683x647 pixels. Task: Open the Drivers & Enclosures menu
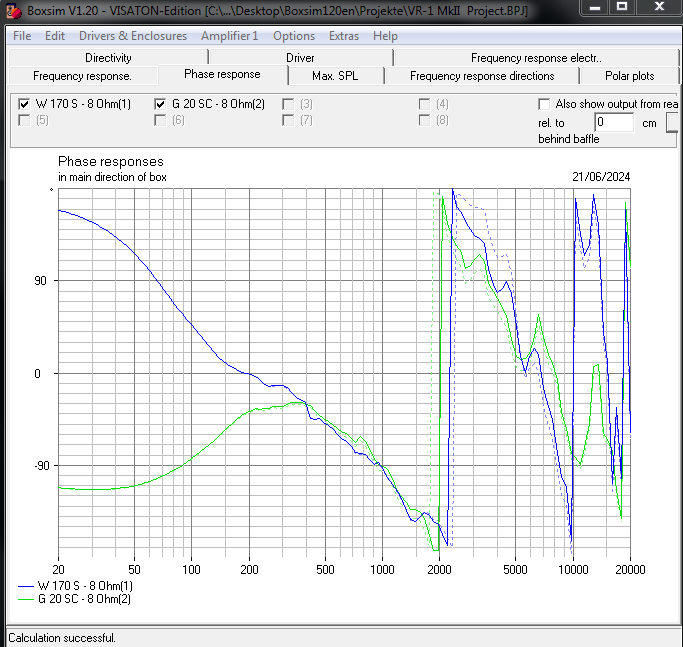tap(133, 36)
